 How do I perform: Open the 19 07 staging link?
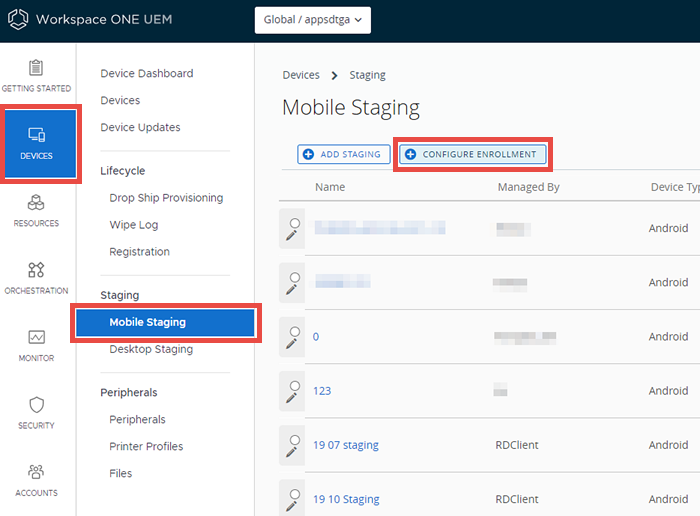pyautogui.click(x=346, y=445)
